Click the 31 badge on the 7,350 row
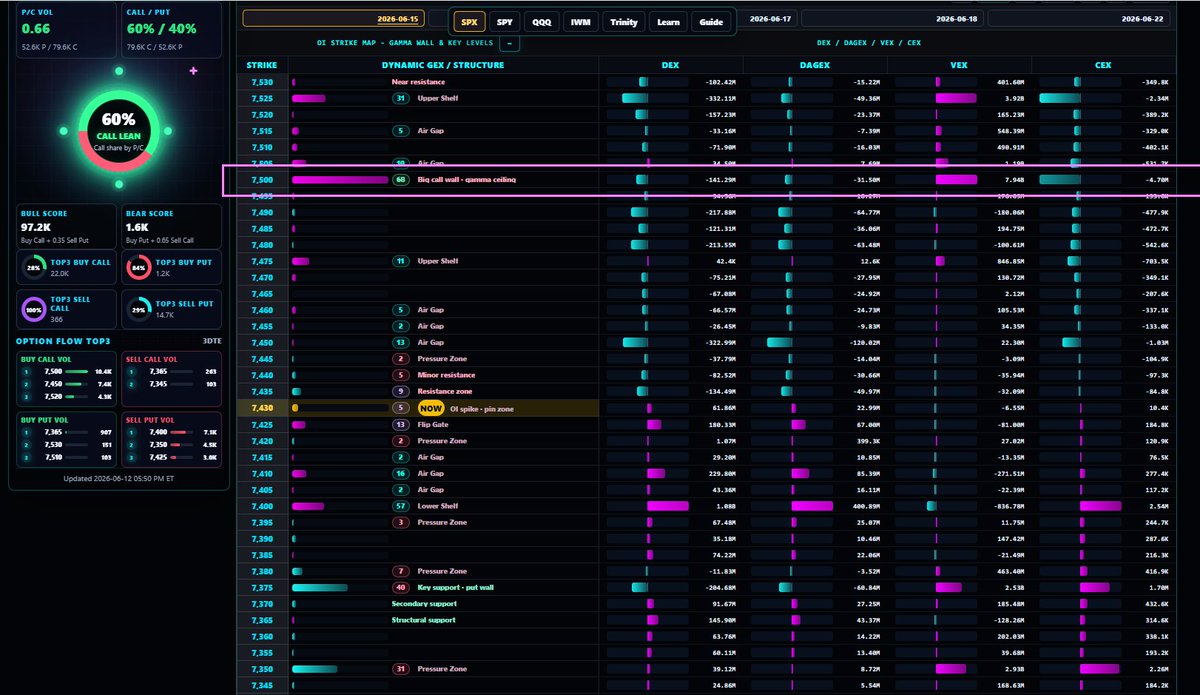 401,669
